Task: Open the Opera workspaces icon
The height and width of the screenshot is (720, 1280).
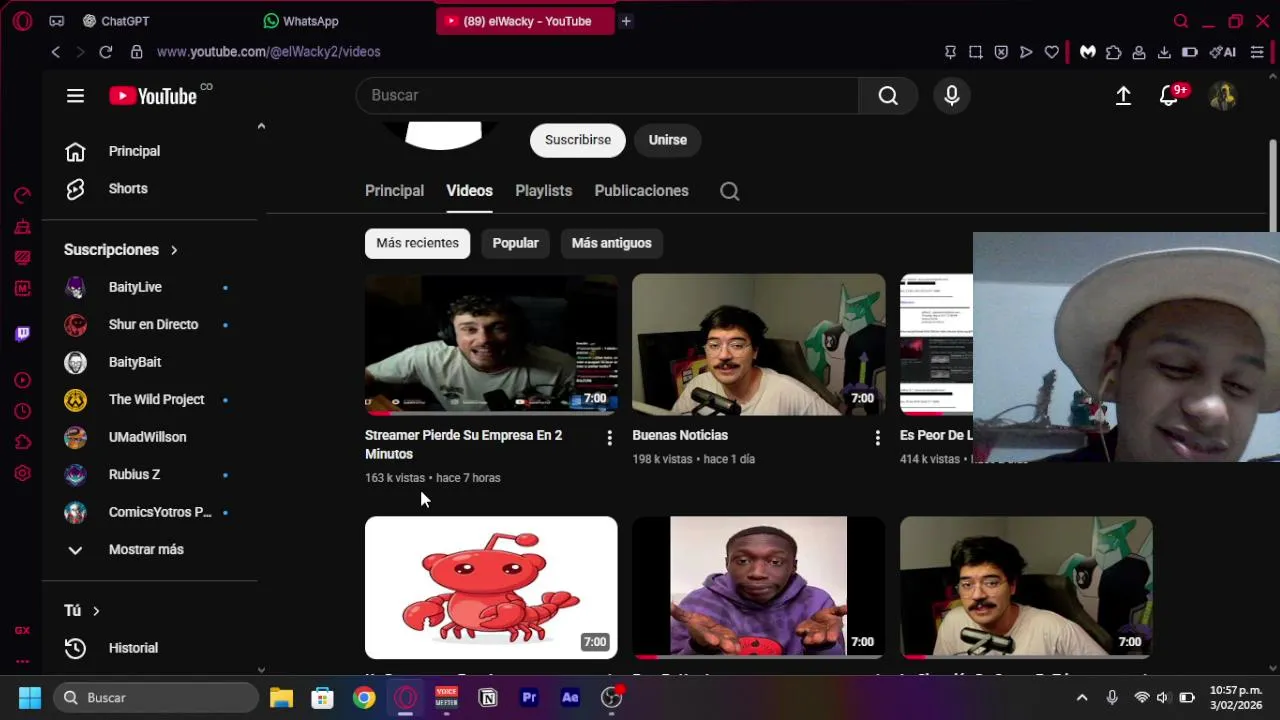Action: tap(57, 21)
